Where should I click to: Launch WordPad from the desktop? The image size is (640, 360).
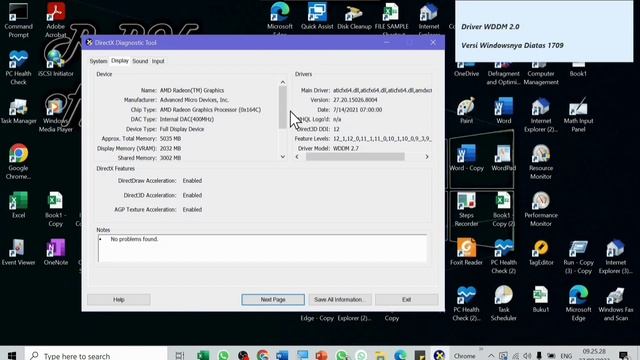pos(503,158)
